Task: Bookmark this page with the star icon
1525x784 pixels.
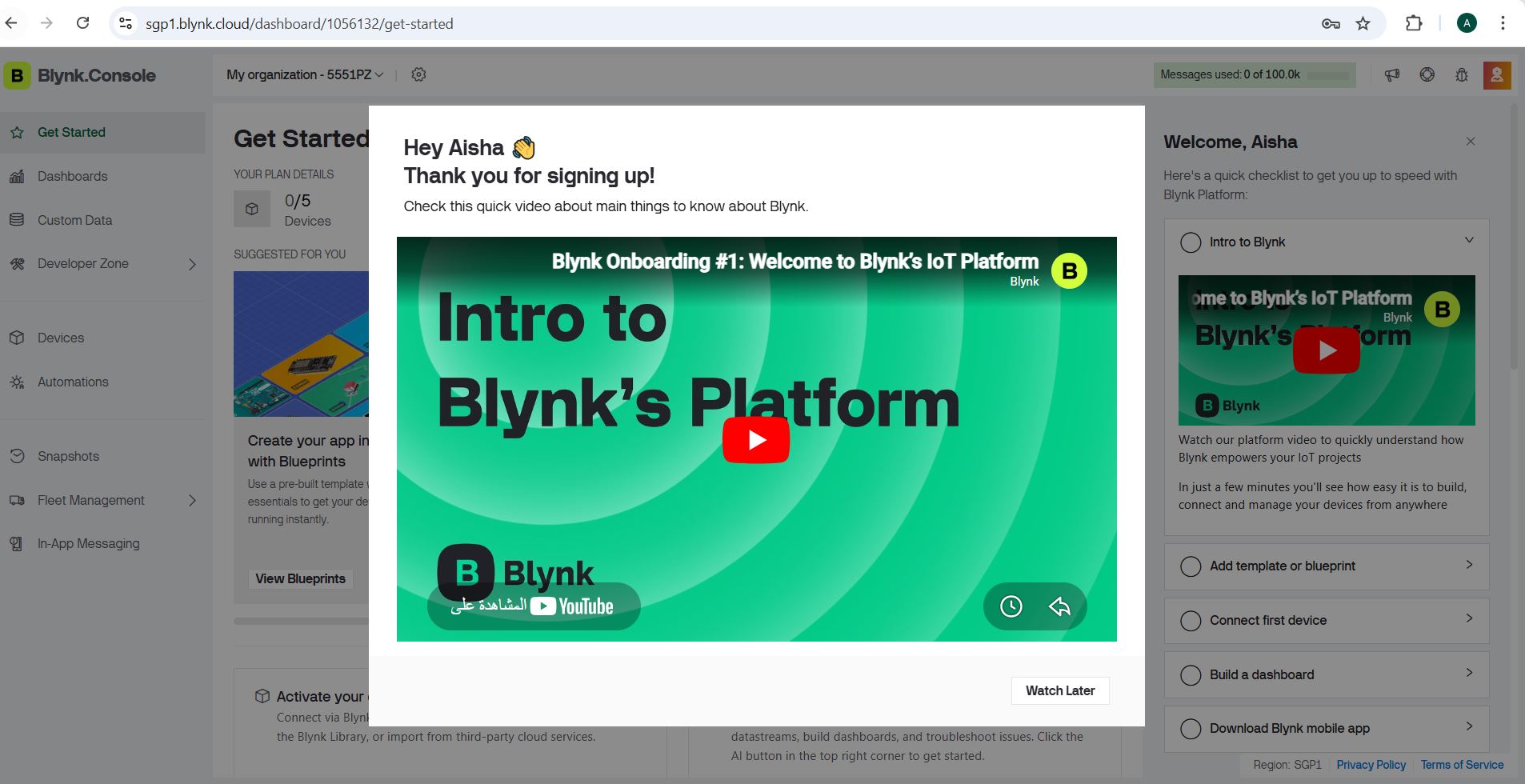Action: point(1363,23)
